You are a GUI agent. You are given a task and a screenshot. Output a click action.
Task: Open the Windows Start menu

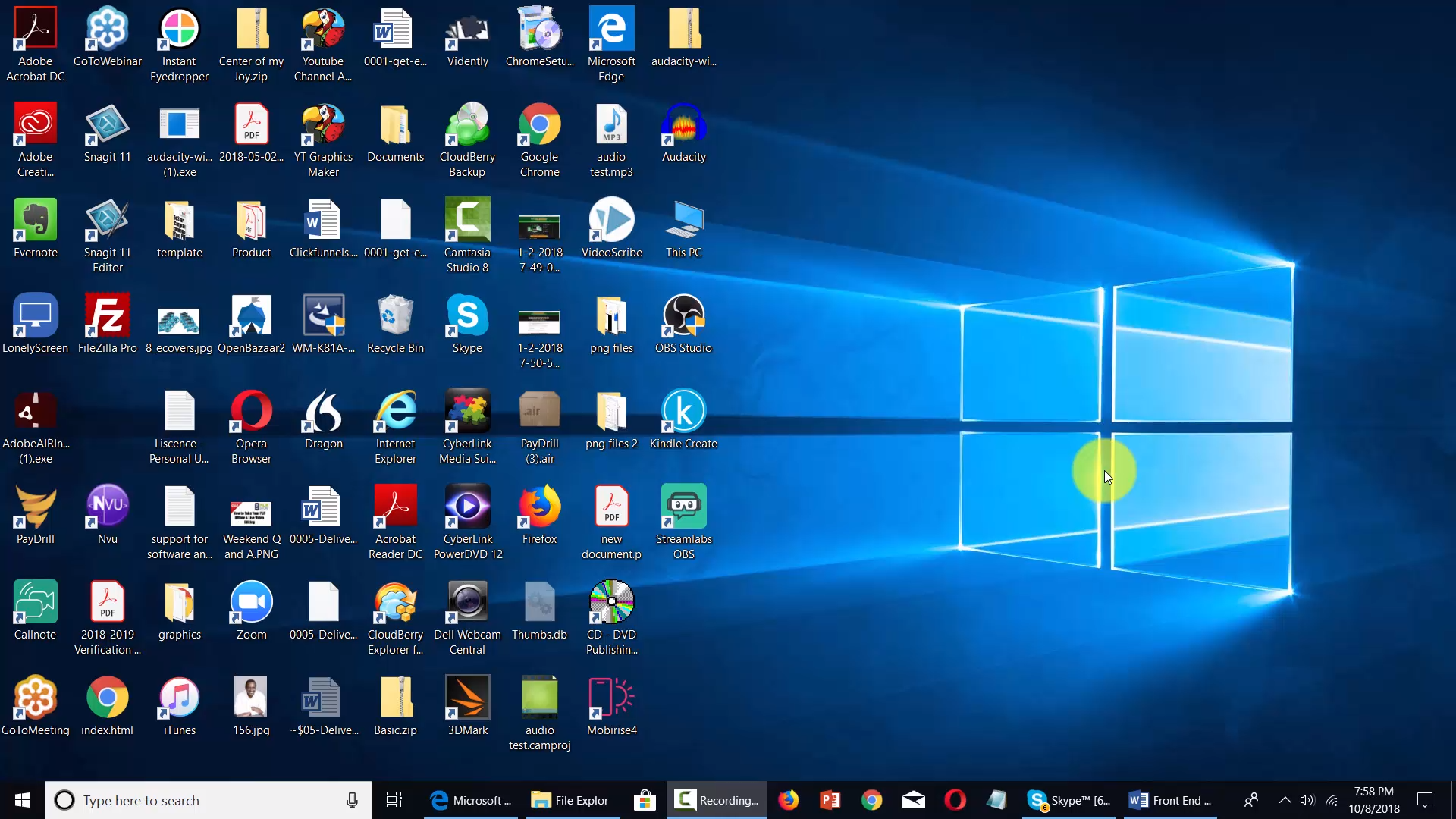(x=23, y=800)
